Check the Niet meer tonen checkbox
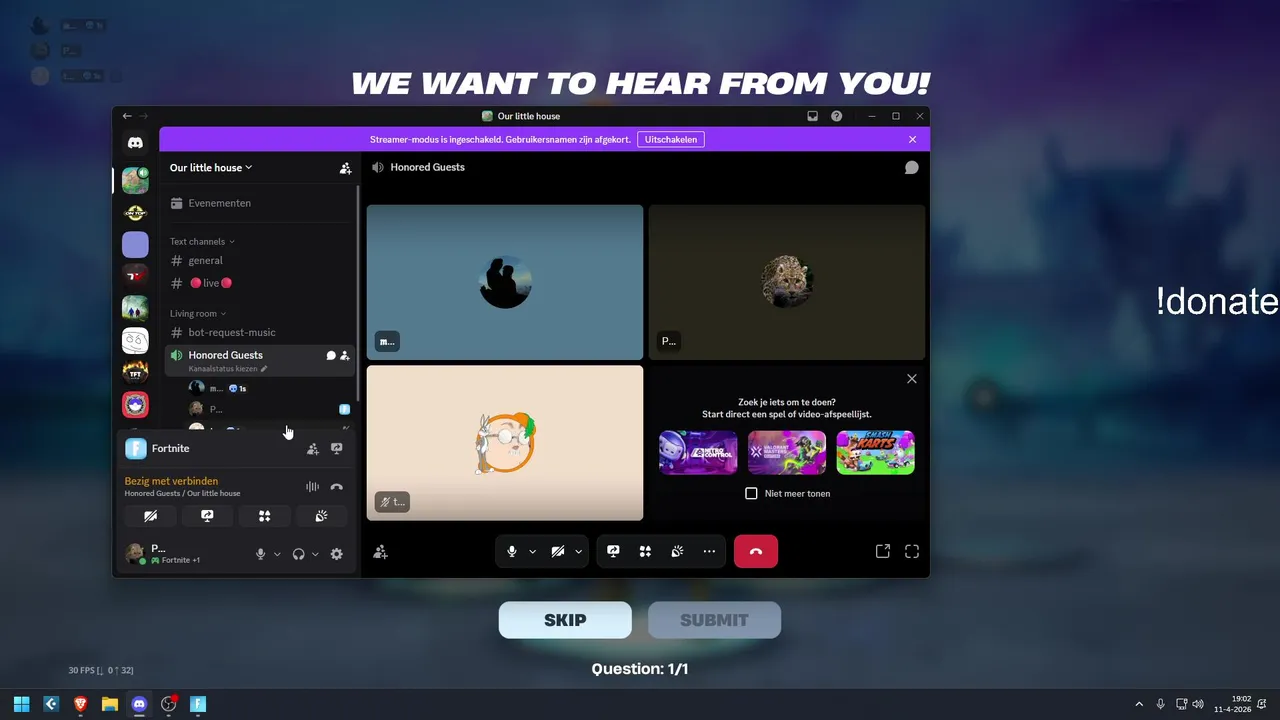1280x720 pixels. pyautogui.click(x=751, y=494)
